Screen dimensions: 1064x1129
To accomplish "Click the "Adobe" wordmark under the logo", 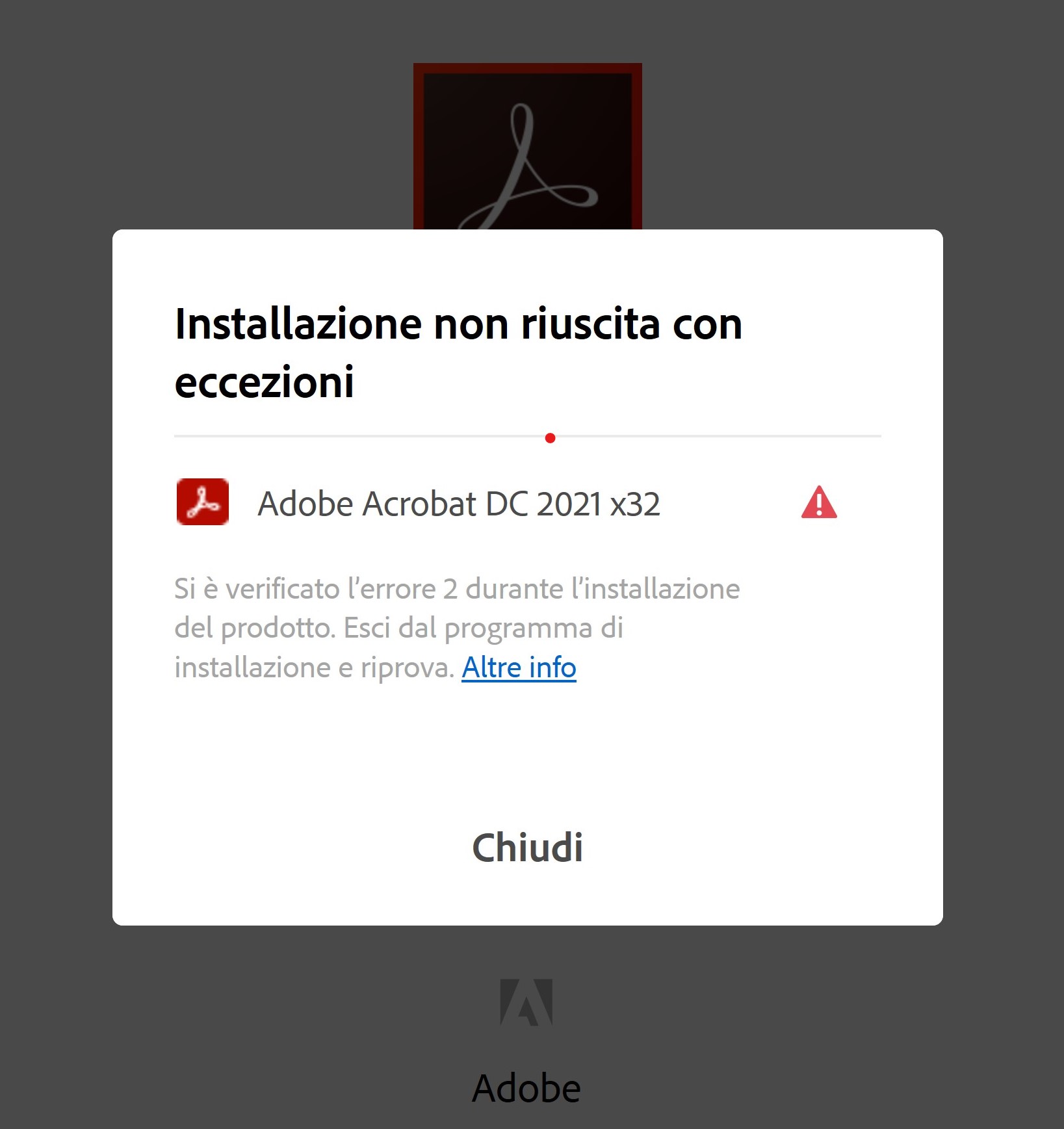I will (526, 1088).
